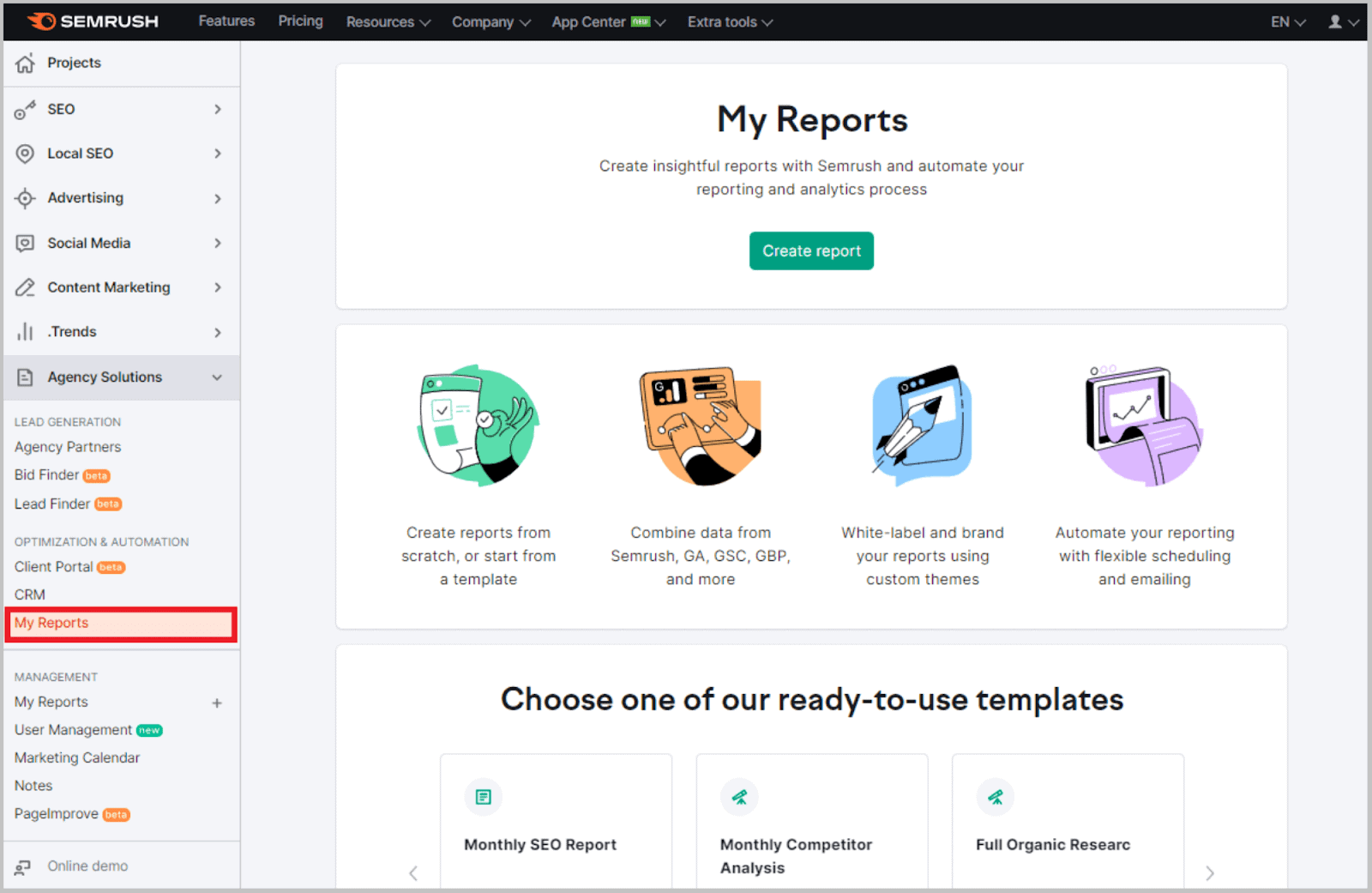Screen dimensions: 1372x893
Task: Click the SEO key icon
Action: click(x=25, y=109)
